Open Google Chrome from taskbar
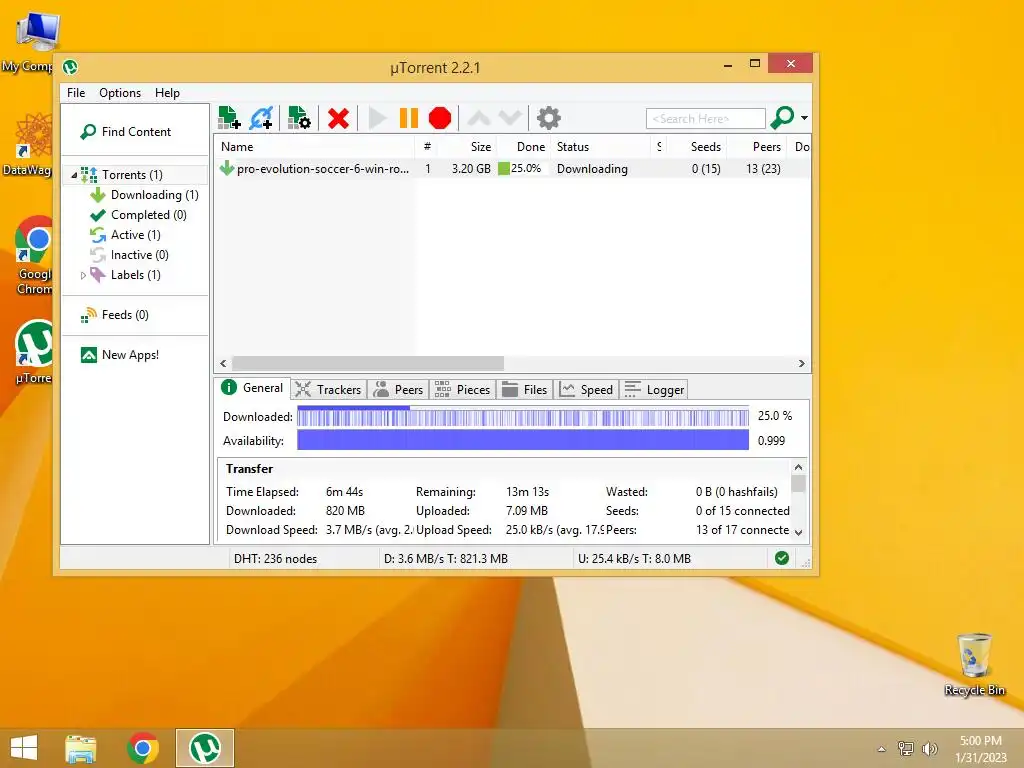The width and height of the screenshot is (1024, 768). pyautogui.click(x=143, y=748)
